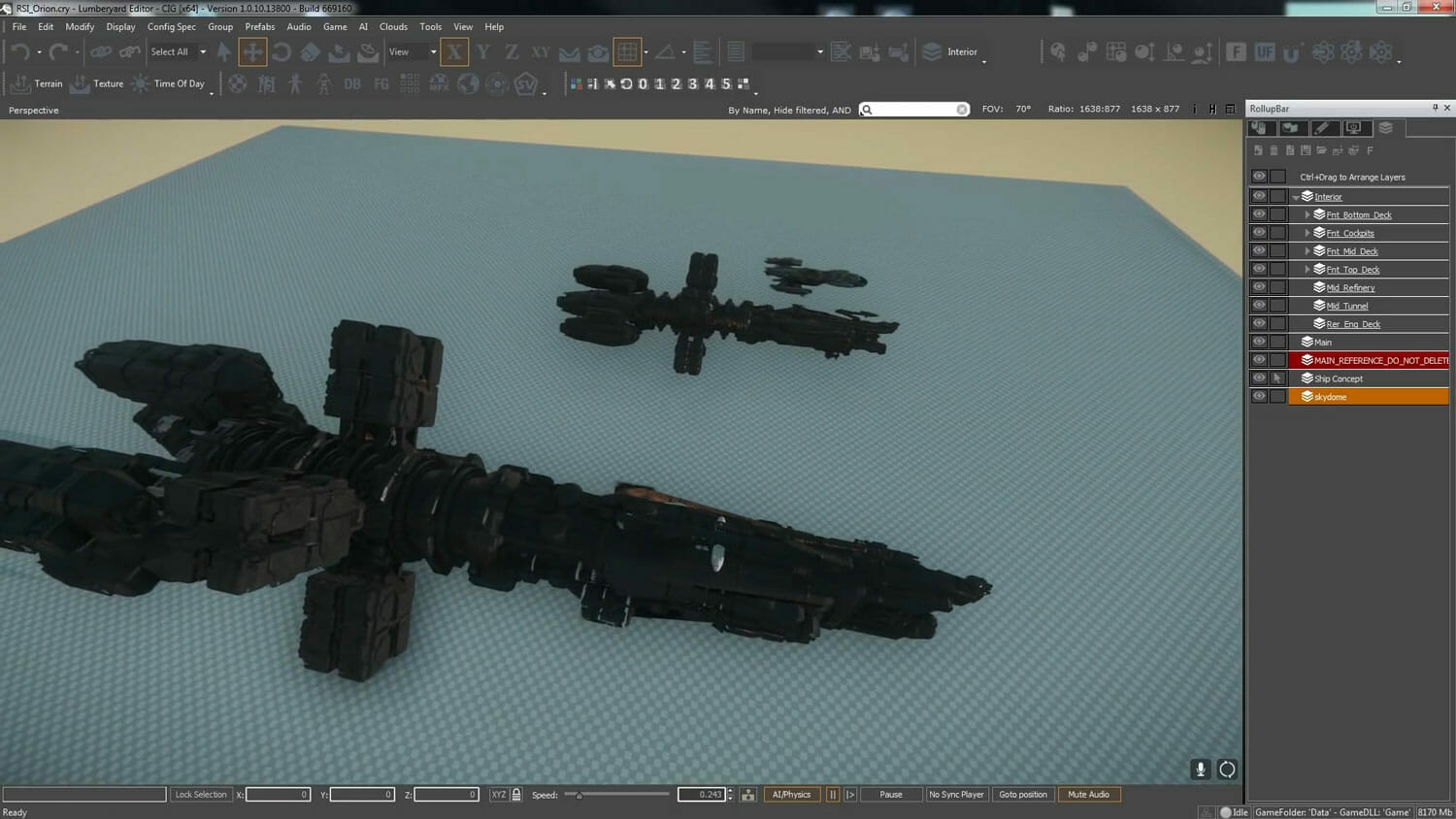
Task: Toggle the snap to grid icon
Action: [x=627, y=52]
